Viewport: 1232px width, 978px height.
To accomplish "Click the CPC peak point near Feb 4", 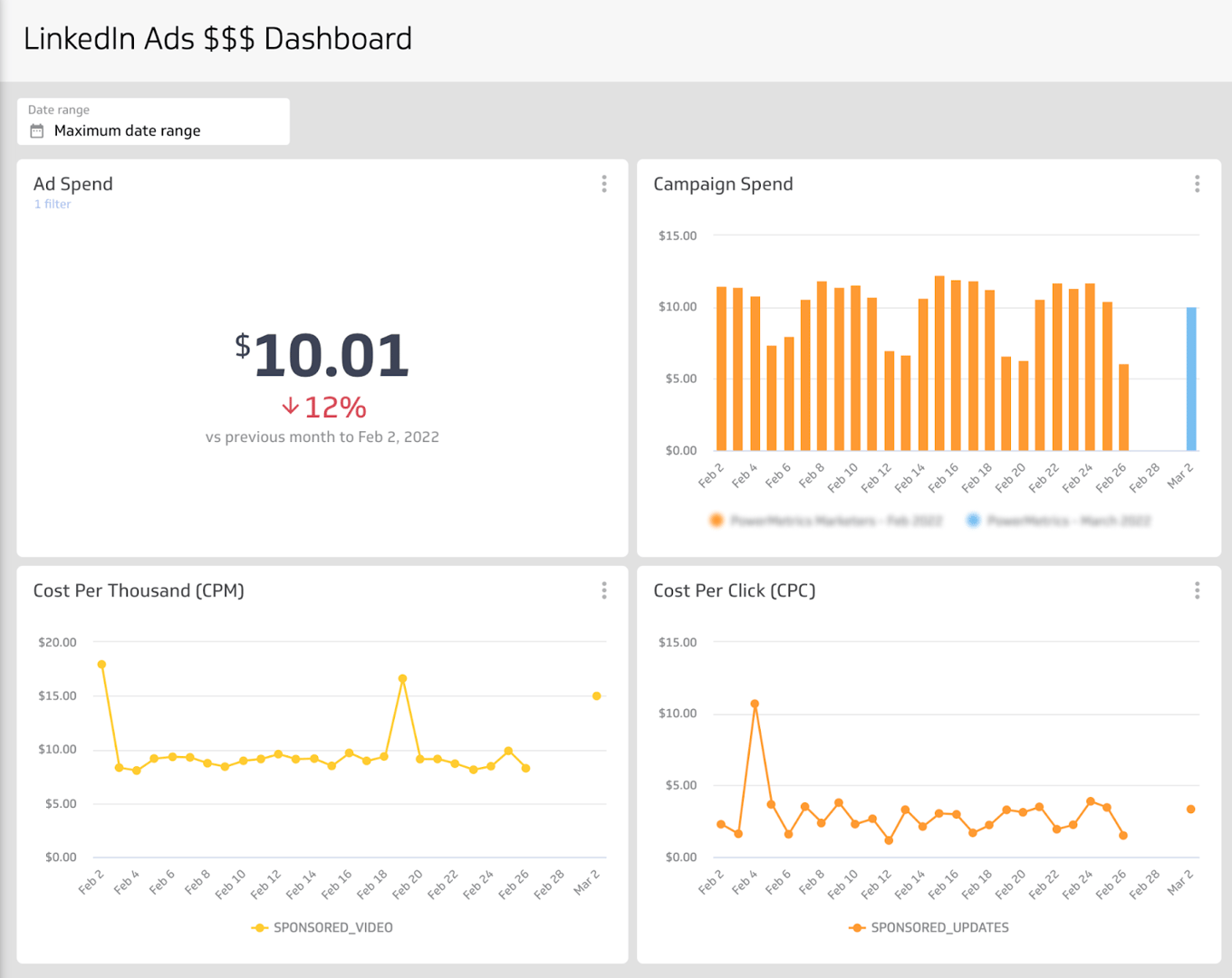I will click(x=755, y=704).
